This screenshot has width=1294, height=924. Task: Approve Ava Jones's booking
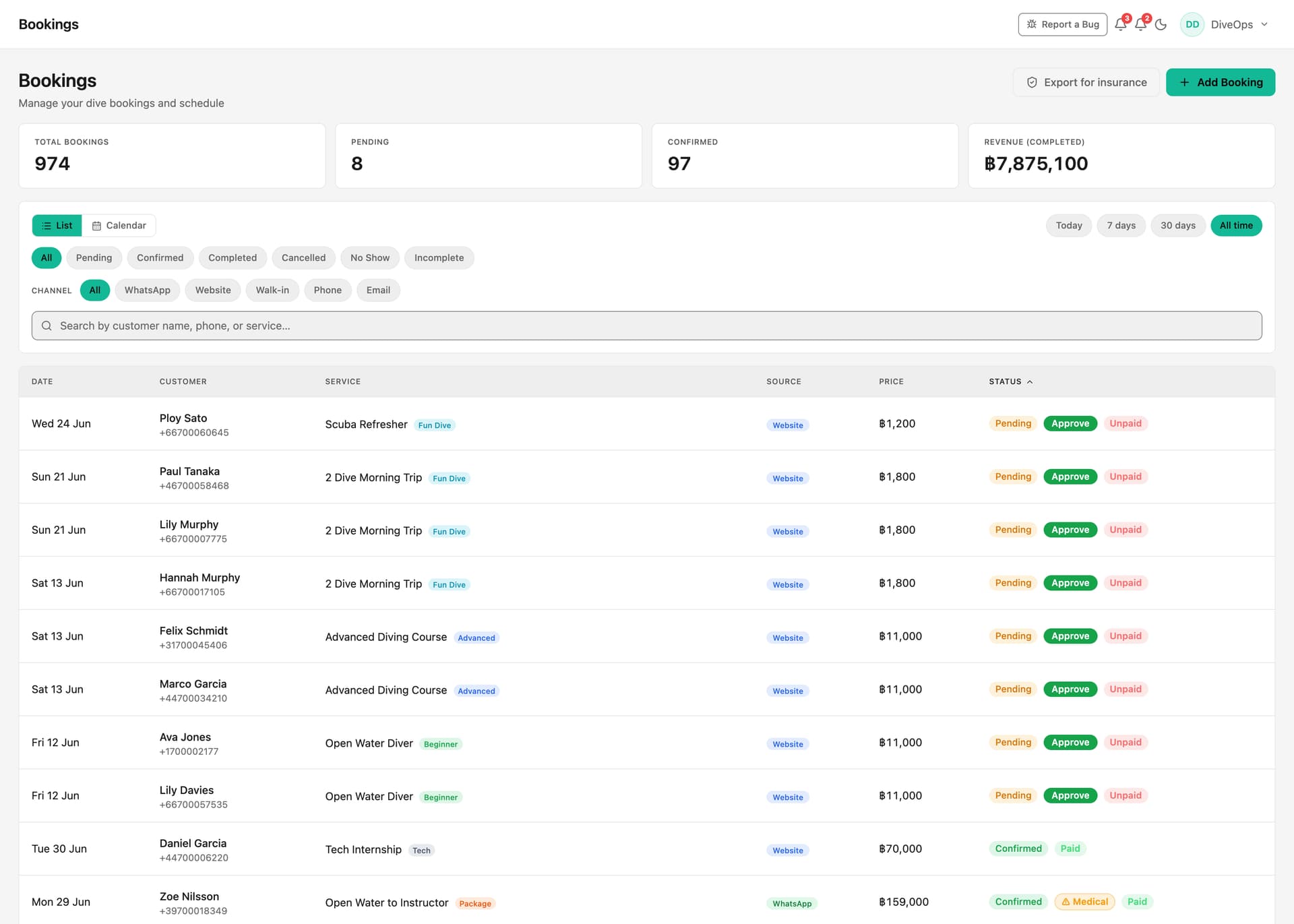pos(1070,743)
